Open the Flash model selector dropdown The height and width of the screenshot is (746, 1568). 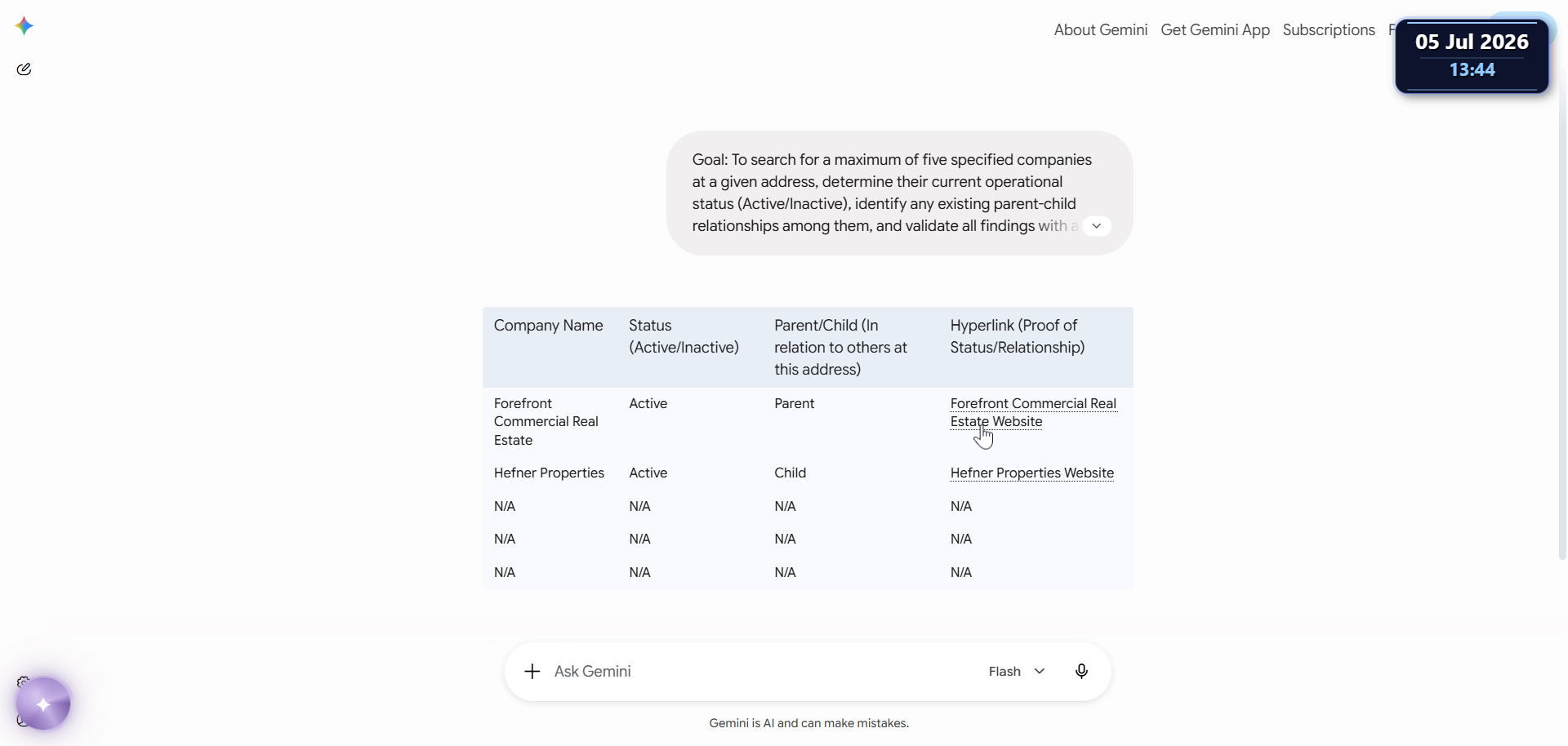[1017, 672]
